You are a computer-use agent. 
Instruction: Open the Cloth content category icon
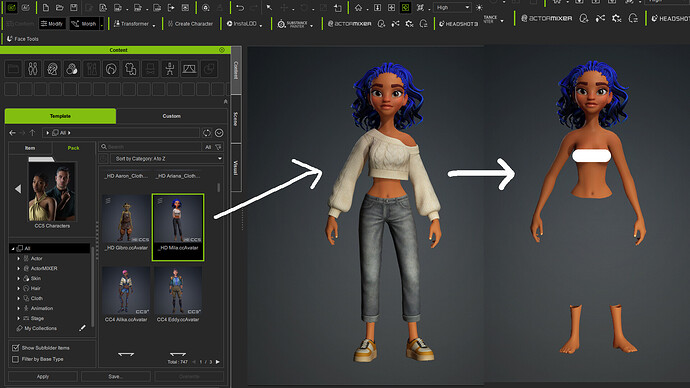pyautogui.click(x=131, y=69)
